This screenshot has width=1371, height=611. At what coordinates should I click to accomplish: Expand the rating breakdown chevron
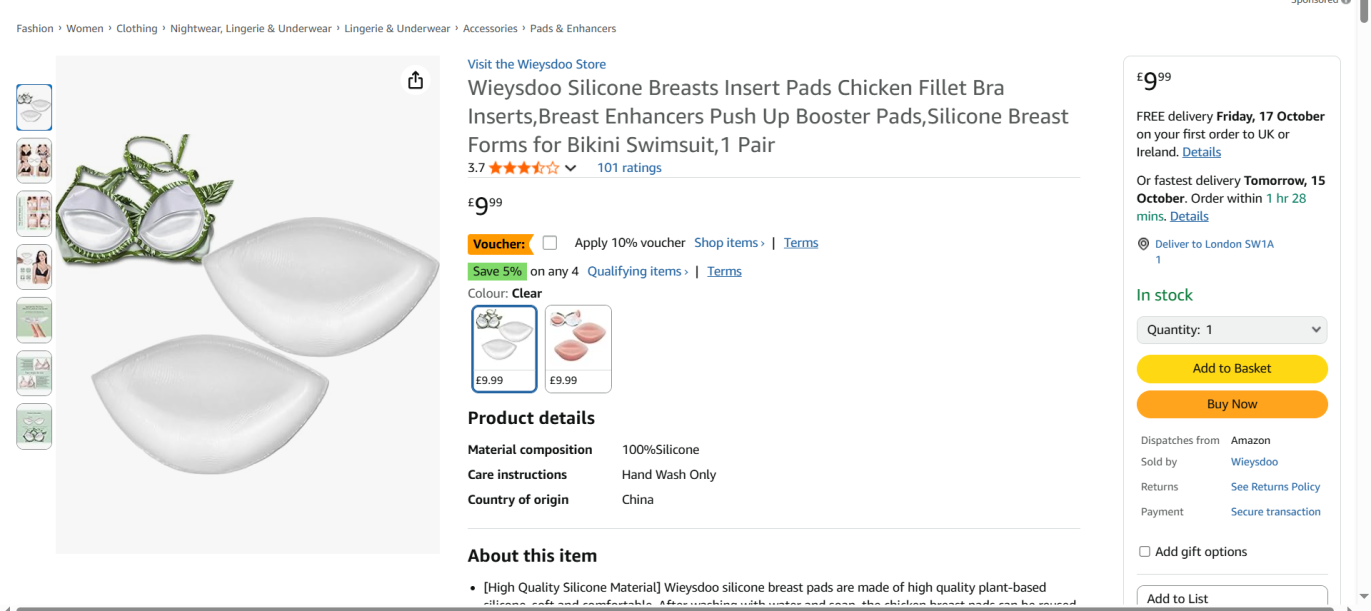pos(571,168)
